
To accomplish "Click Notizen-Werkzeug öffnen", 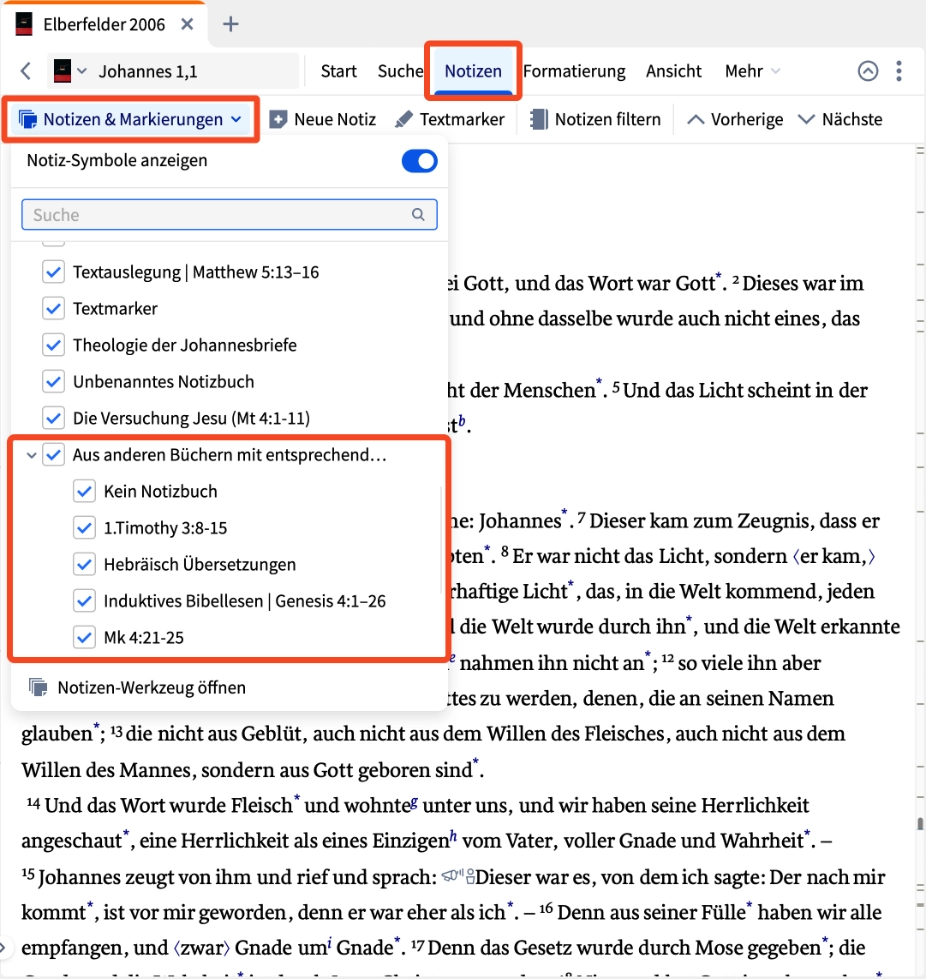I will tap(137, 687).
